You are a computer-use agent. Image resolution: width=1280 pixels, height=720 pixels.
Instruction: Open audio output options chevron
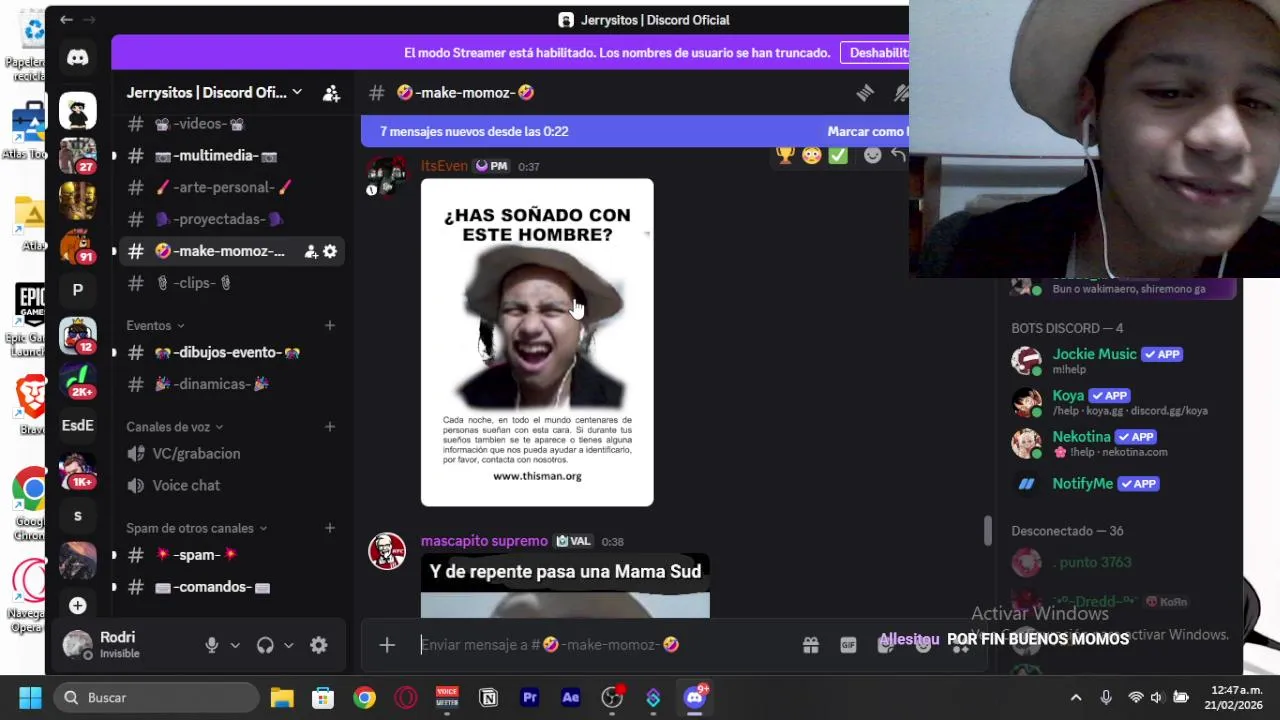(x=288, y=645)
